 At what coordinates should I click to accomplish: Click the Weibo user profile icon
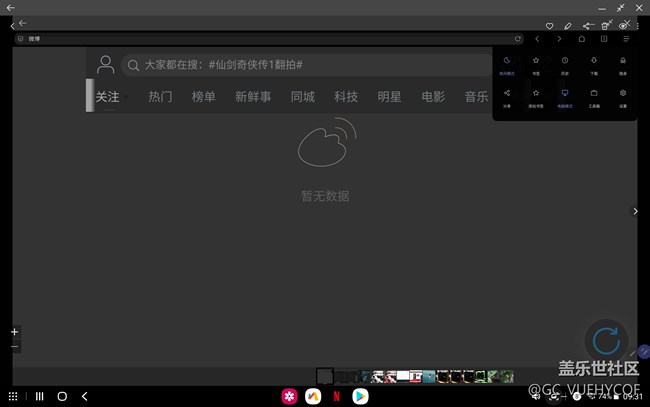click(105, 65)
